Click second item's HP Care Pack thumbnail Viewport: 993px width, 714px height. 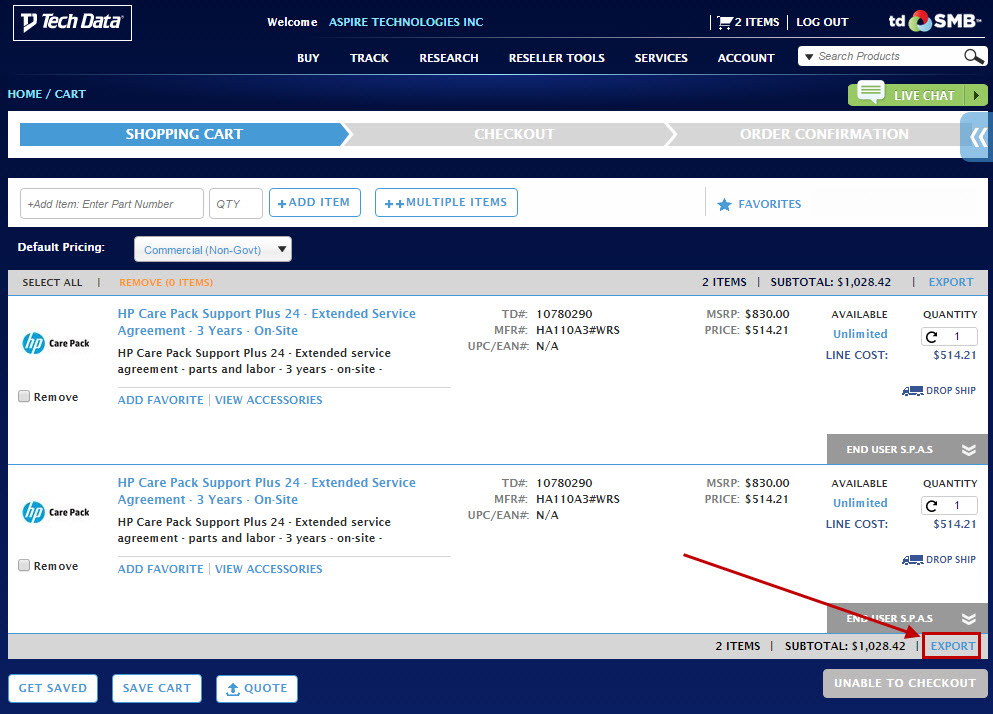click(x=56, y=513)
